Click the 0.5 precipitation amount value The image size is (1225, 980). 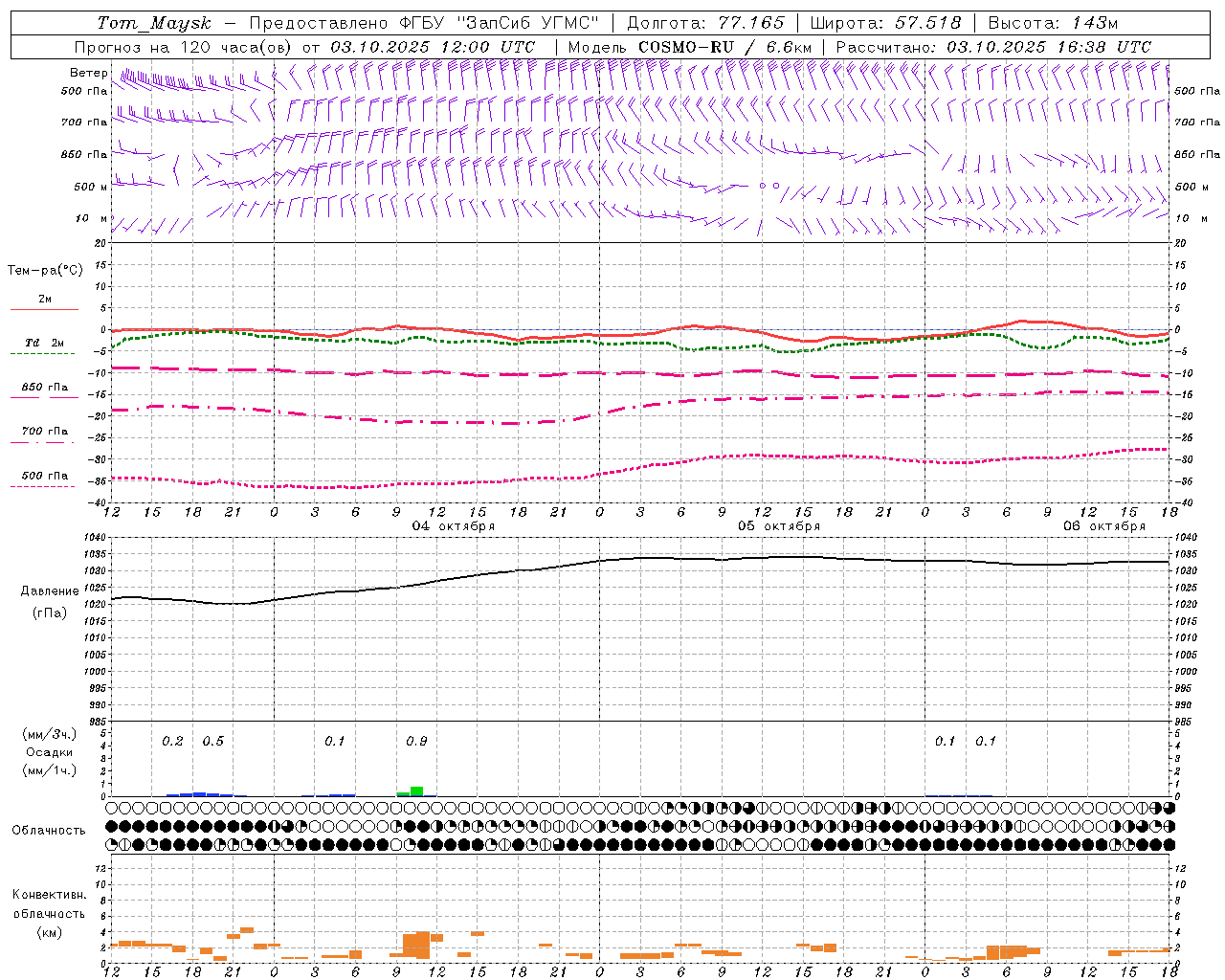(212, 742)
